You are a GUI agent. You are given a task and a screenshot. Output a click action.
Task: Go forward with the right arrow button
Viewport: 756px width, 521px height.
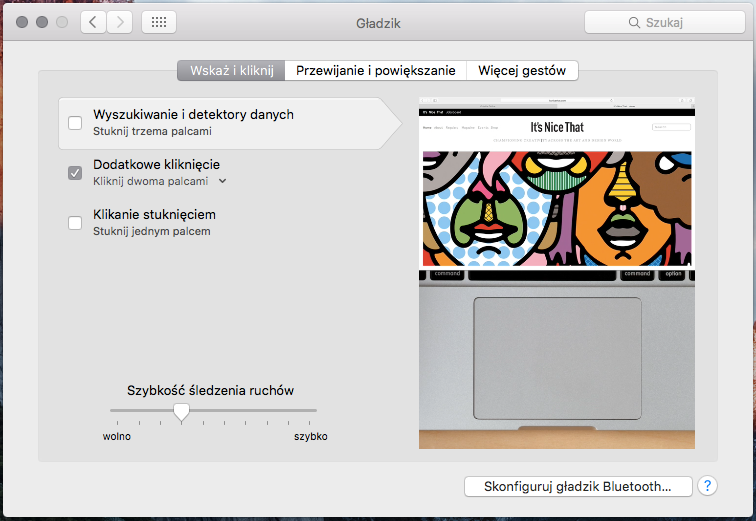(x=120, y=22)
